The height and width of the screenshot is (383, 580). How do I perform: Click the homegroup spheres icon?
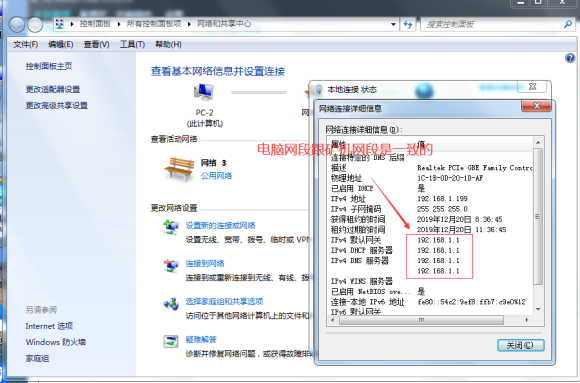click(x=171, y=304)
